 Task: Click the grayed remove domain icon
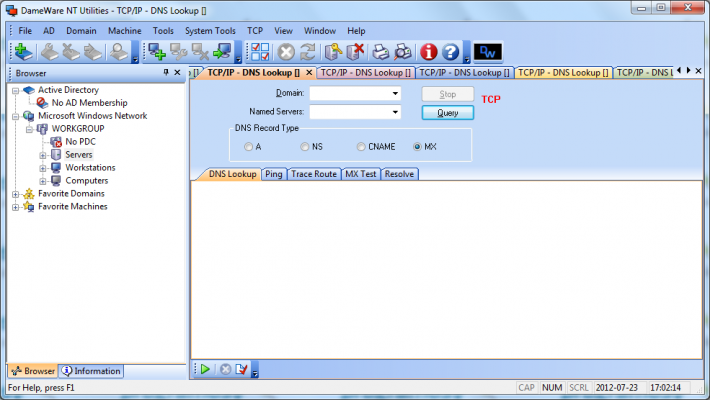pyautogui.click(x=71, y=52)
